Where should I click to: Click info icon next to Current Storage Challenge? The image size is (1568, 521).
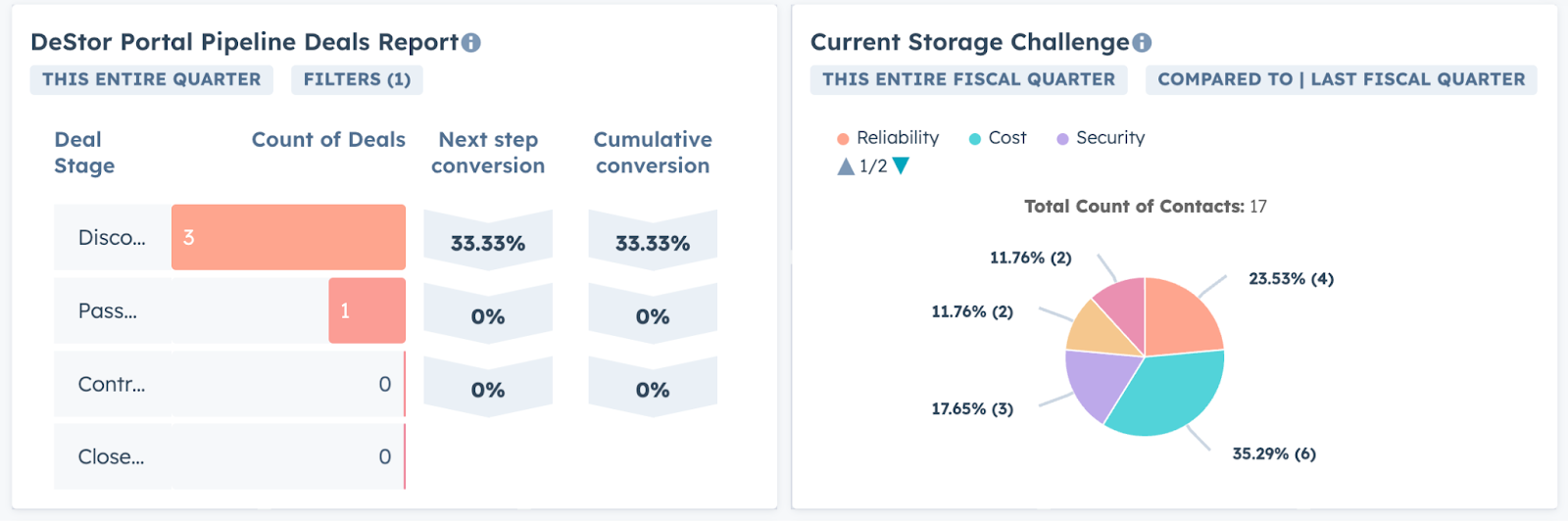click(1142, 43)
